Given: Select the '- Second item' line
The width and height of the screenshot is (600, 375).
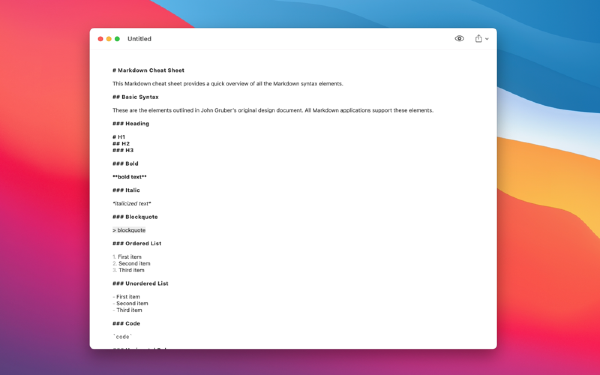Looking at the screenshot, I should (x=130, y=303).
